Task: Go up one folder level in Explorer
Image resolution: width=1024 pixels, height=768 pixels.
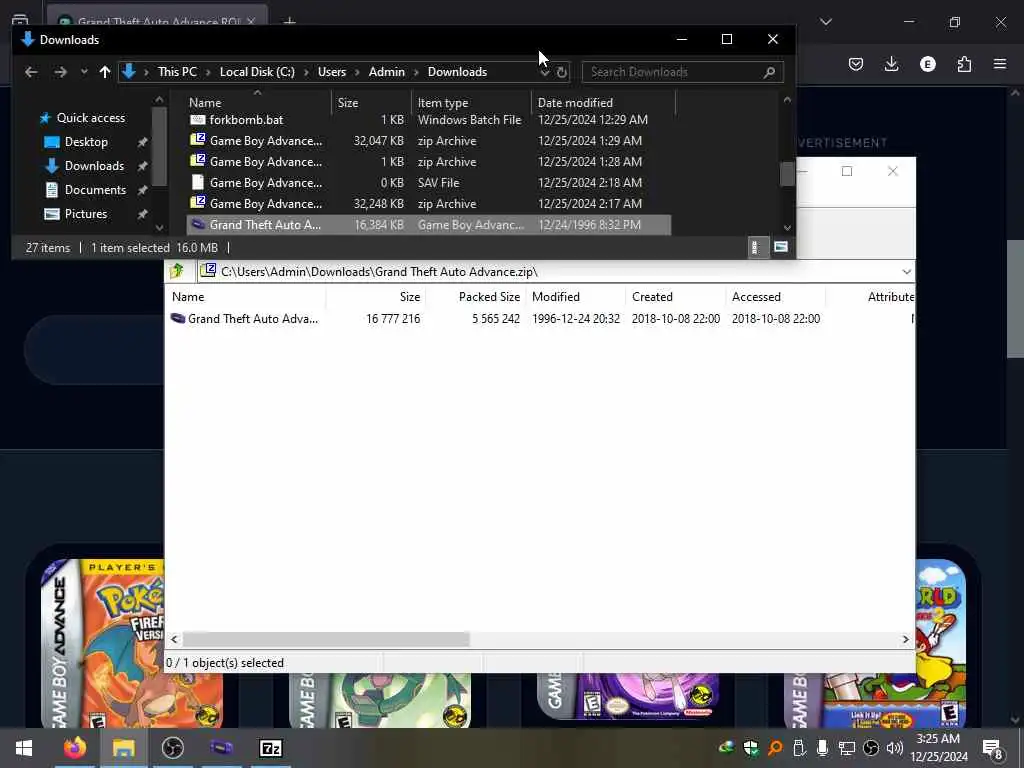Action: [x=104, y=72]
